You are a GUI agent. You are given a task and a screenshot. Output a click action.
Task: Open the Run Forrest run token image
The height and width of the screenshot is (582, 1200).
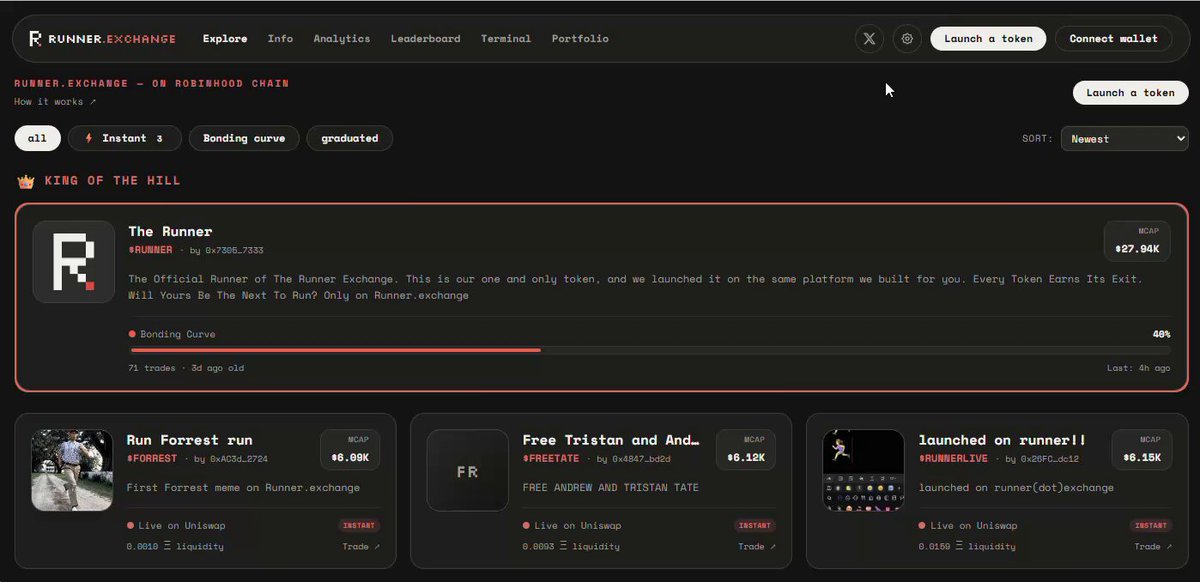pyautogui.click(x=72, y=470)
